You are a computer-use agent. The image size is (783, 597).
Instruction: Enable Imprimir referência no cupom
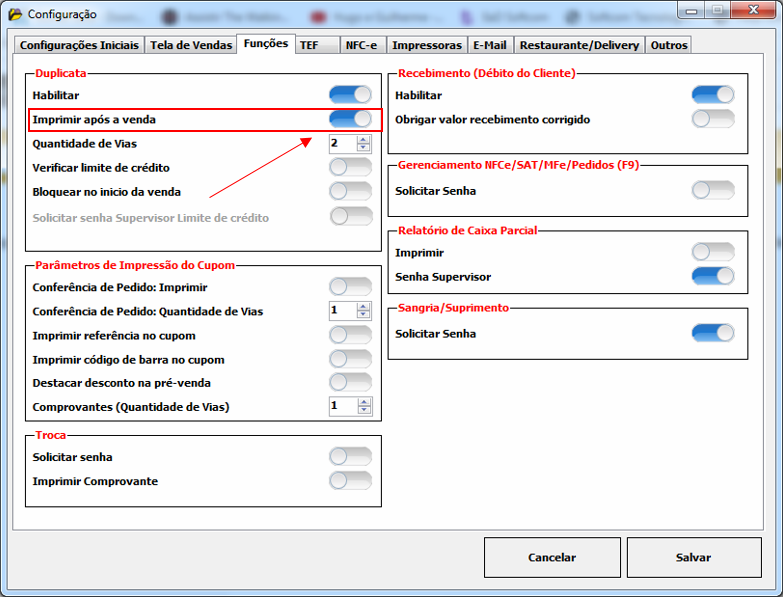click(x=350, y=335)
